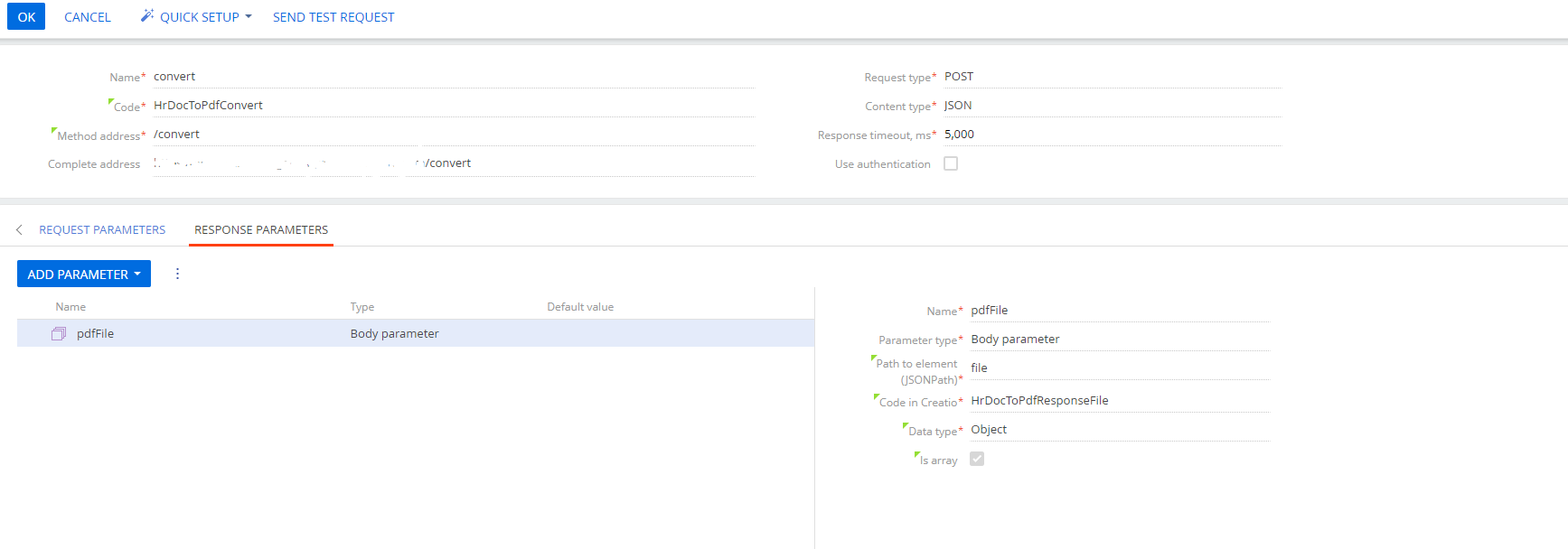Edit the Name field containing convert
1568x549 pixels.
[454, 77]
